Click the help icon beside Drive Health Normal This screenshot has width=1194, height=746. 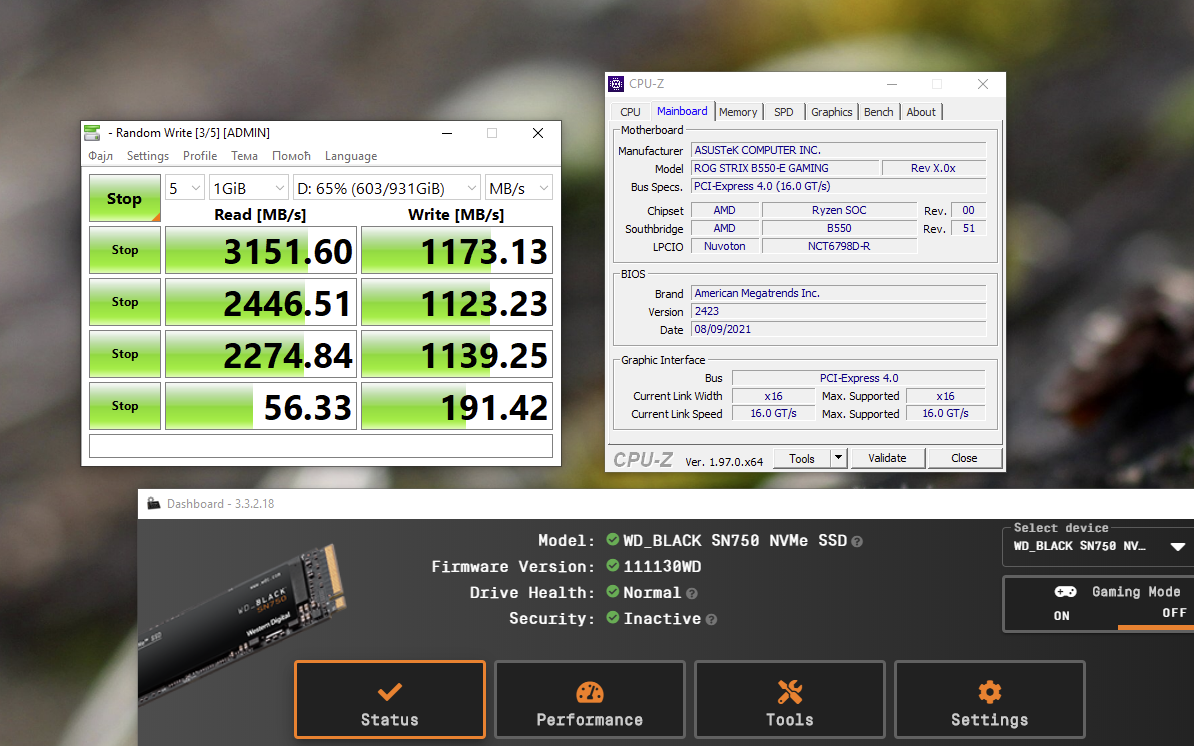click(691, 594)
